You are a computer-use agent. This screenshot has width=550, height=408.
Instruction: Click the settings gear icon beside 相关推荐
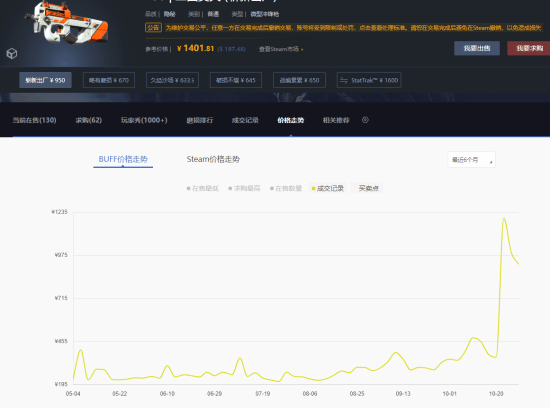click(x=365, y=120)
